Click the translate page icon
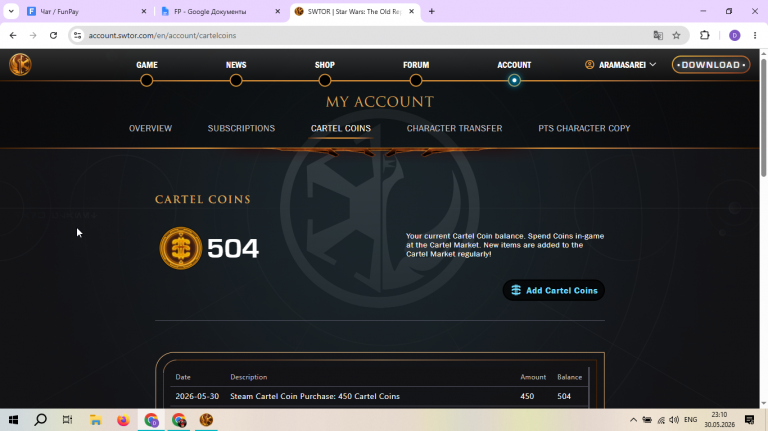 point(658,35)
